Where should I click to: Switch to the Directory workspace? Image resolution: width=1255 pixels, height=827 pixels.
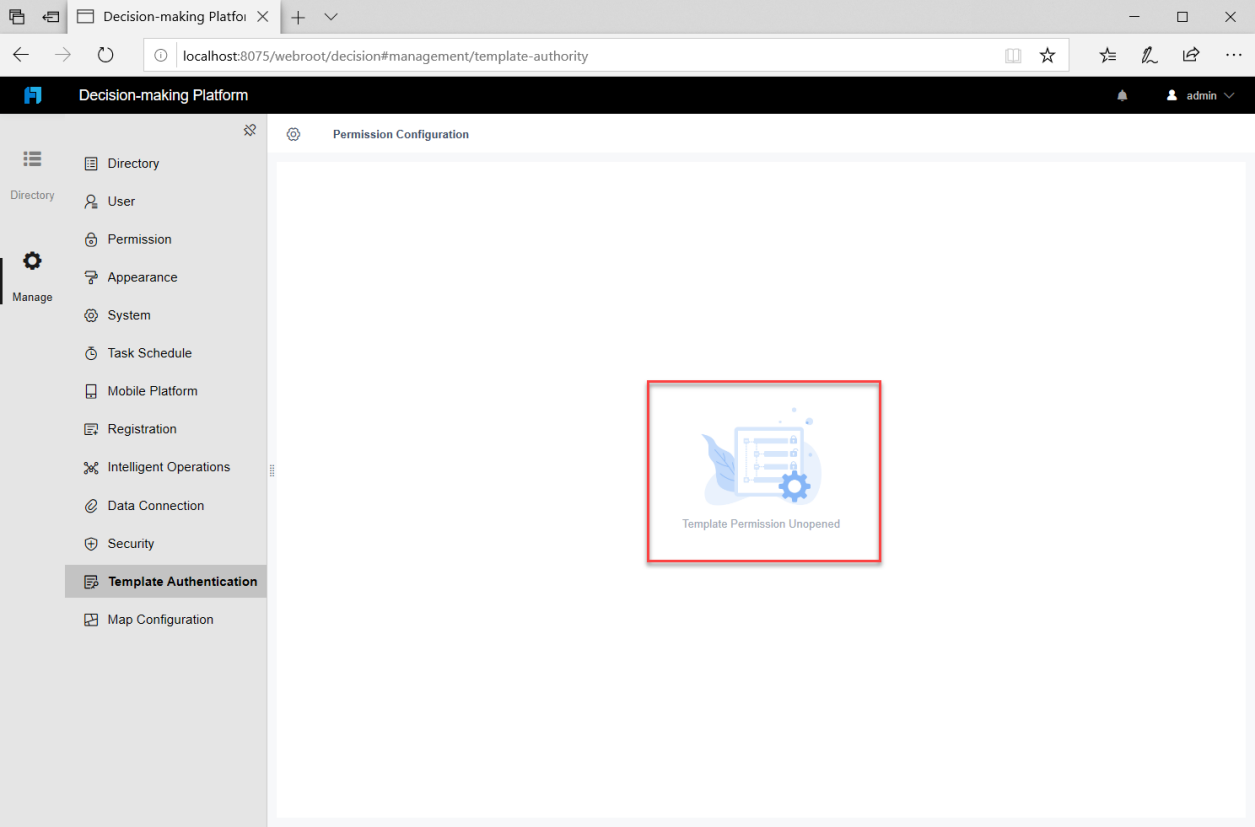click(32, 170)
